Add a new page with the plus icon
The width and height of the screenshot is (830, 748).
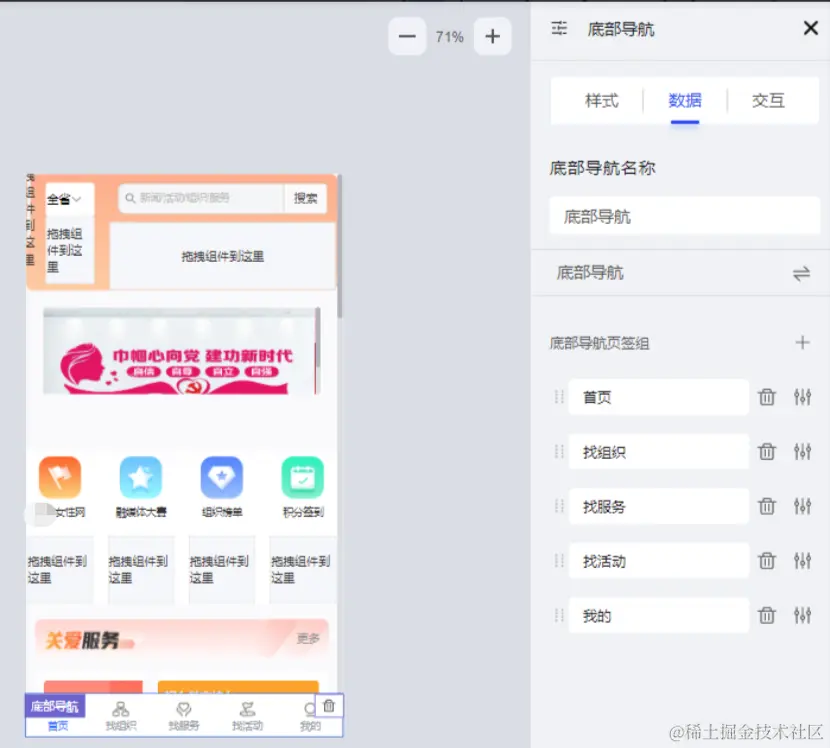tap(803, 342)
